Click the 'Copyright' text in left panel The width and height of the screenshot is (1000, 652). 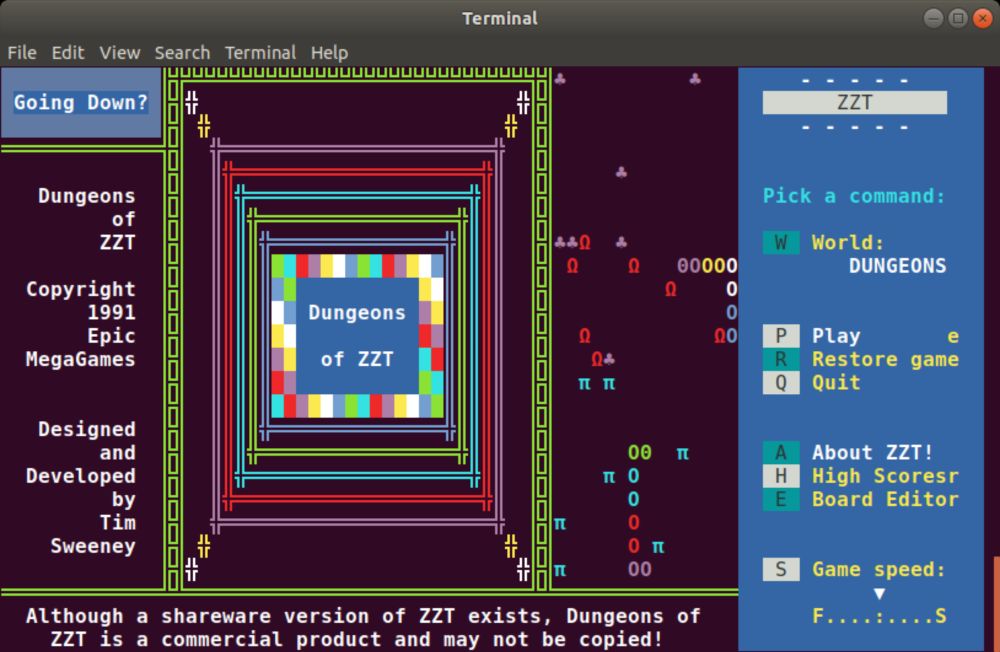click(x=80, y=289)
